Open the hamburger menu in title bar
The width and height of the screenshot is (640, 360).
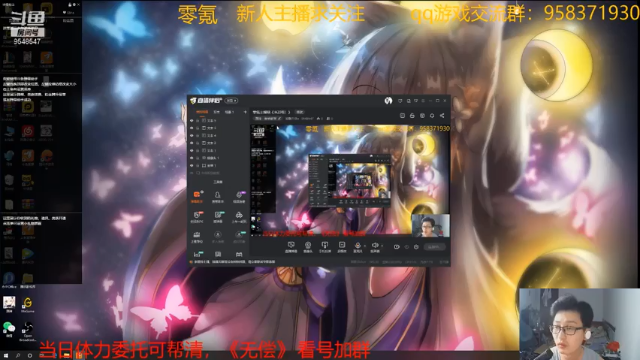423,100
